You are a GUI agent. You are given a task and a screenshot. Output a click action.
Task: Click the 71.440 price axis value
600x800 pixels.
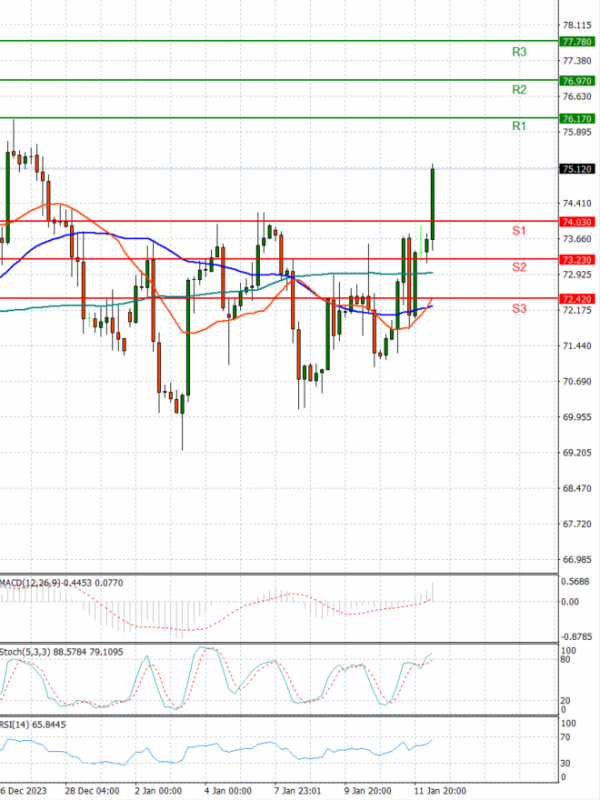click(x=577, y=345)
